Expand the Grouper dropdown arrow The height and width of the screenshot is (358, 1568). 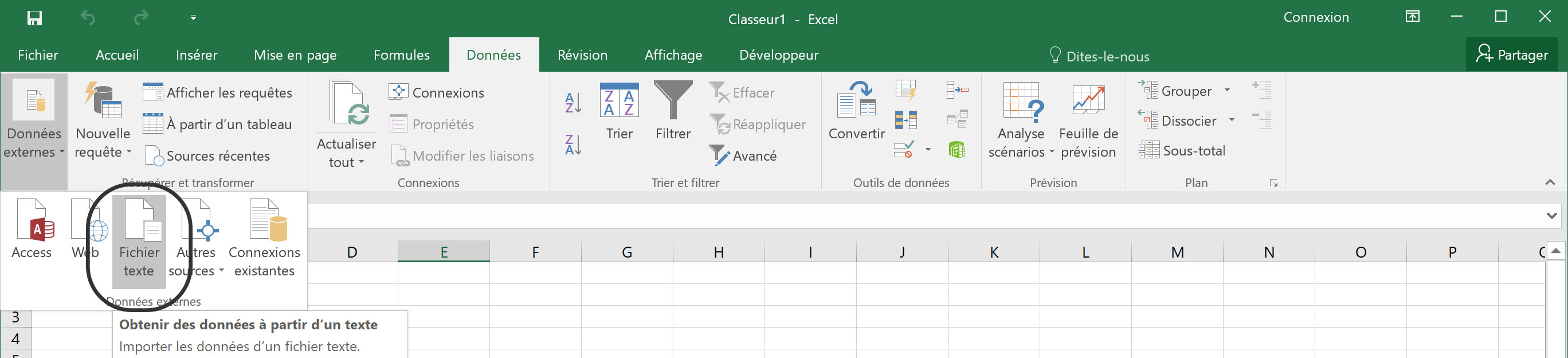pyautogui.click(x=1227, y=91)
